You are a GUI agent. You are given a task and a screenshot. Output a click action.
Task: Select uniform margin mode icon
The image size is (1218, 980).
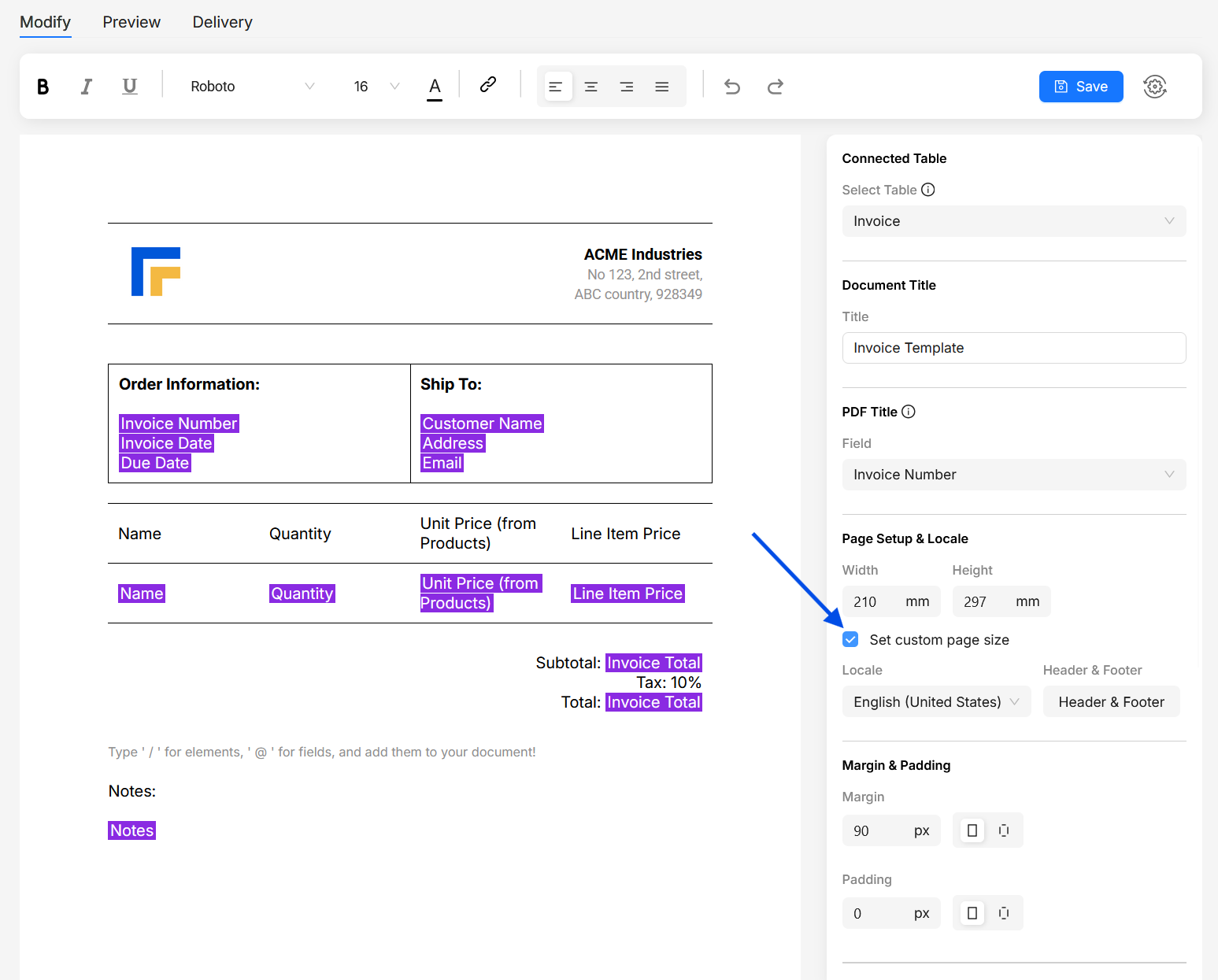coord(972,830)
